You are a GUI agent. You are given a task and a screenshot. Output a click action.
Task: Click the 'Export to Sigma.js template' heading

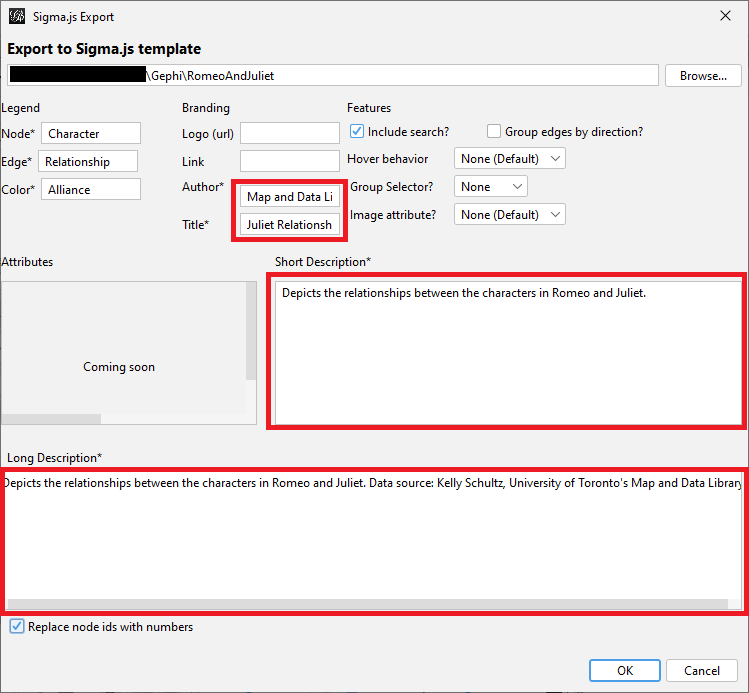(104, 49)
